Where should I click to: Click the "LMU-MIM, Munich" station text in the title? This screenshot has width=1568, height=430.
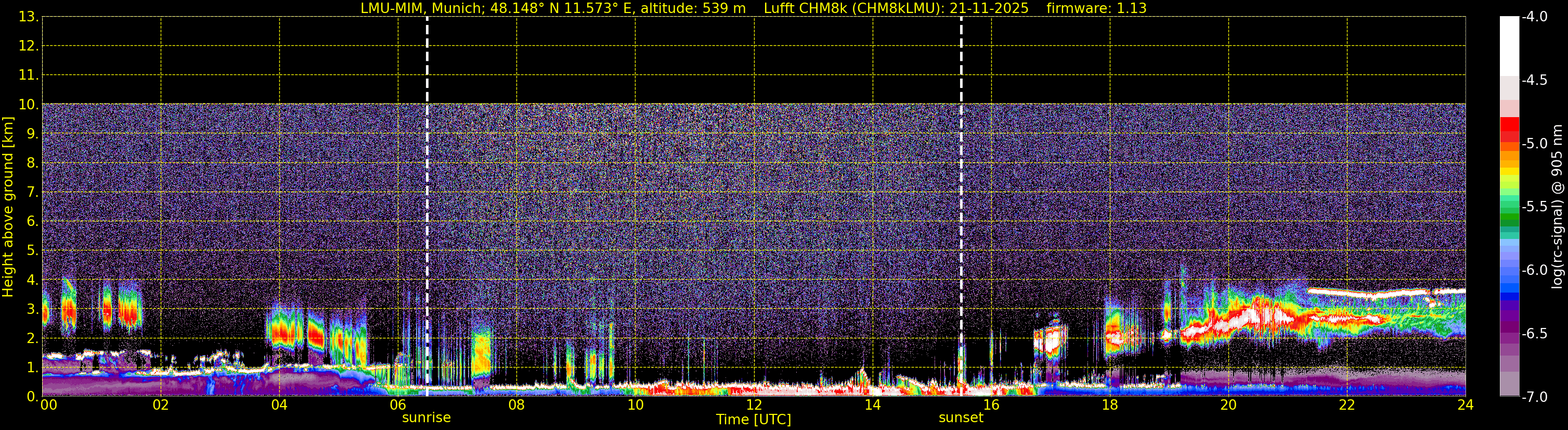click(421, 8)
